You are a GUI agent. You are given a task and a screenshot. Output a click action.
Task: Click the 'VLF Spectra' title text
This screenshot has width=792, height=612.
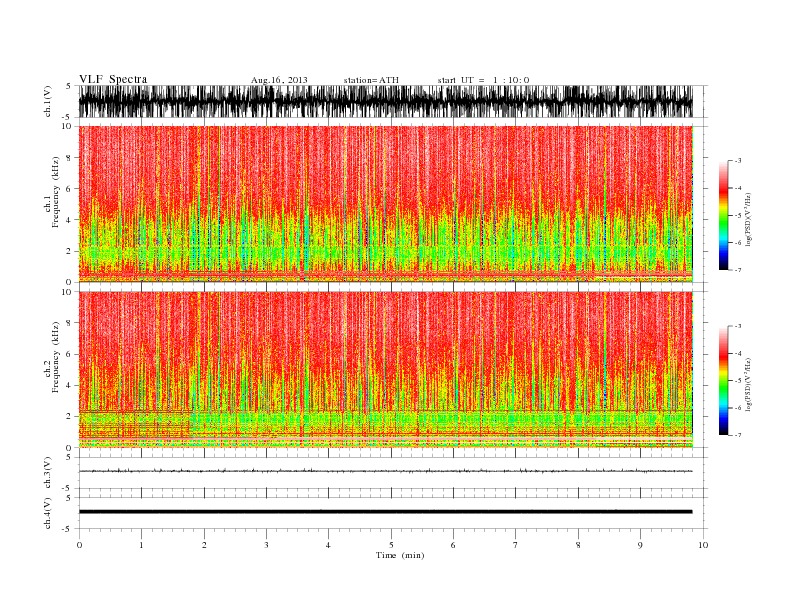pyautogui.click(x=113, y=79)
